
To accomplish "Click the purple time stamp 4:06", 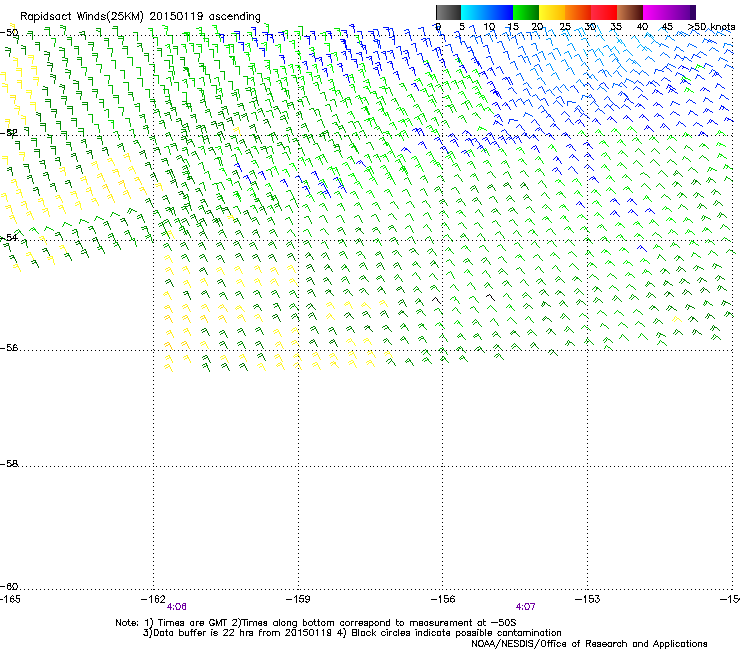I will click(x=177, y=607).
